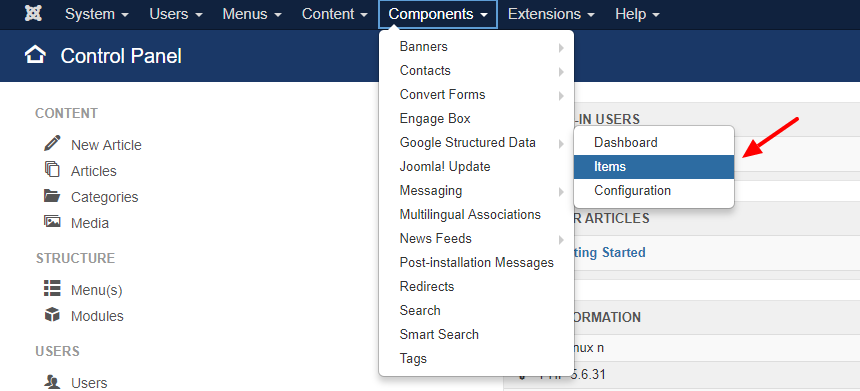This screenshot has width=860, height=391.
Task: Click the list icon beside Menu(s)
Action: (52, 288)
